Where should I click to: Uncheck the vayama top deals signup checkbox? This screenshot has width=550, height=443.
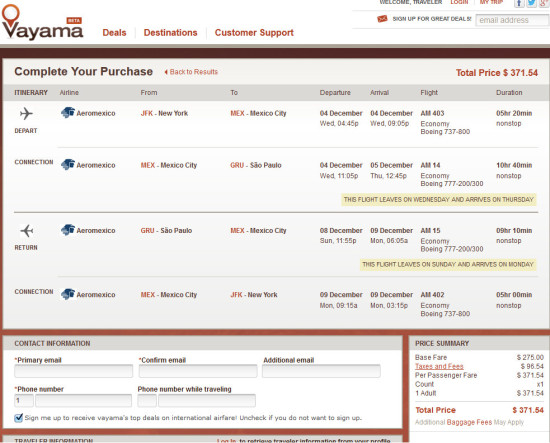19,418
